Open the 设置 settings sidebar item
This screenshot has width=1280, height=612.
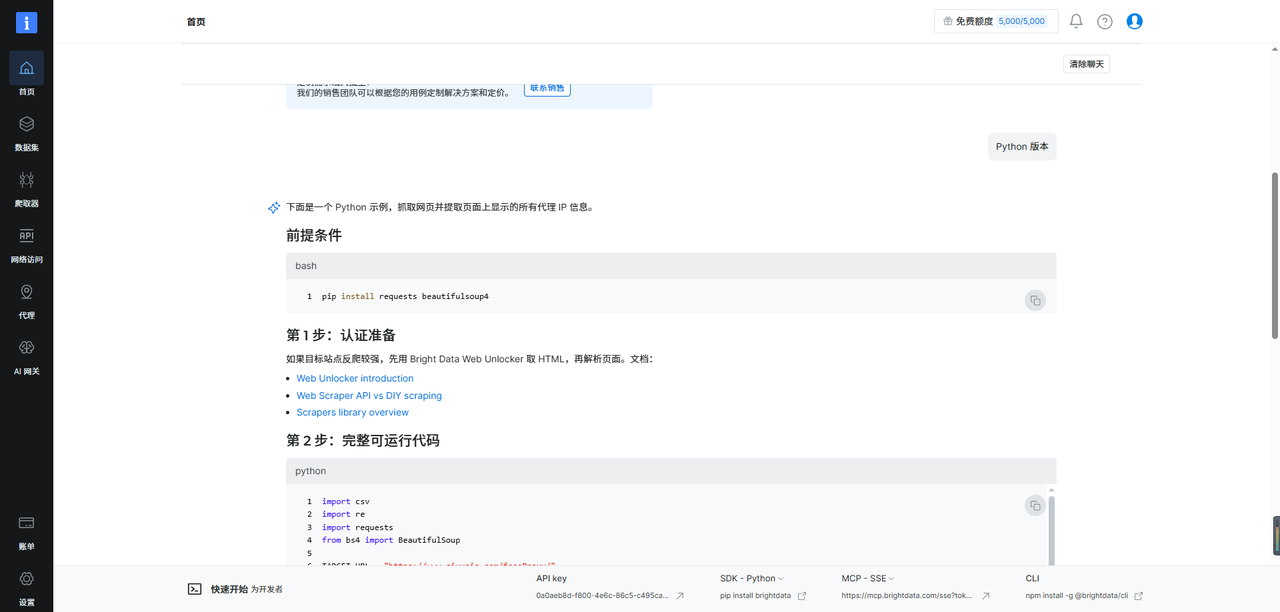pos(26,587)
